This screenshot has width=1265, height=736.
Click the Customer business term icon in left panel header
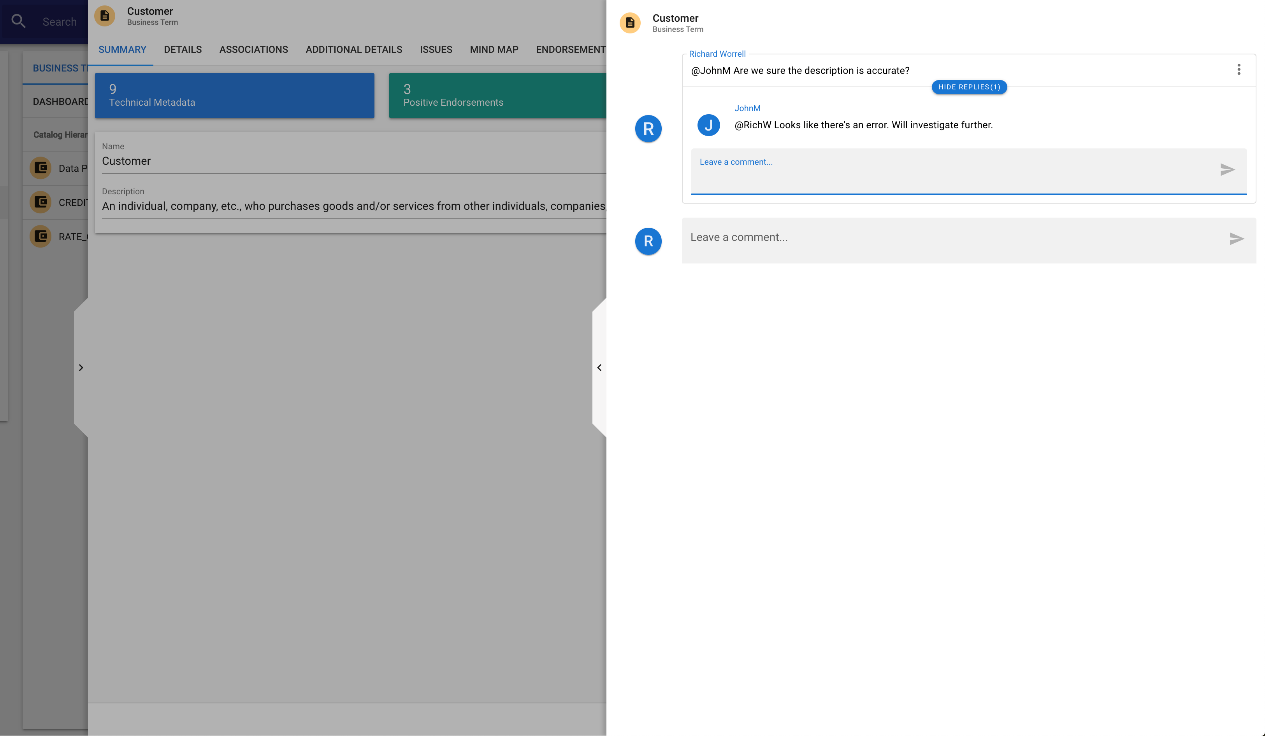(105, 16)
